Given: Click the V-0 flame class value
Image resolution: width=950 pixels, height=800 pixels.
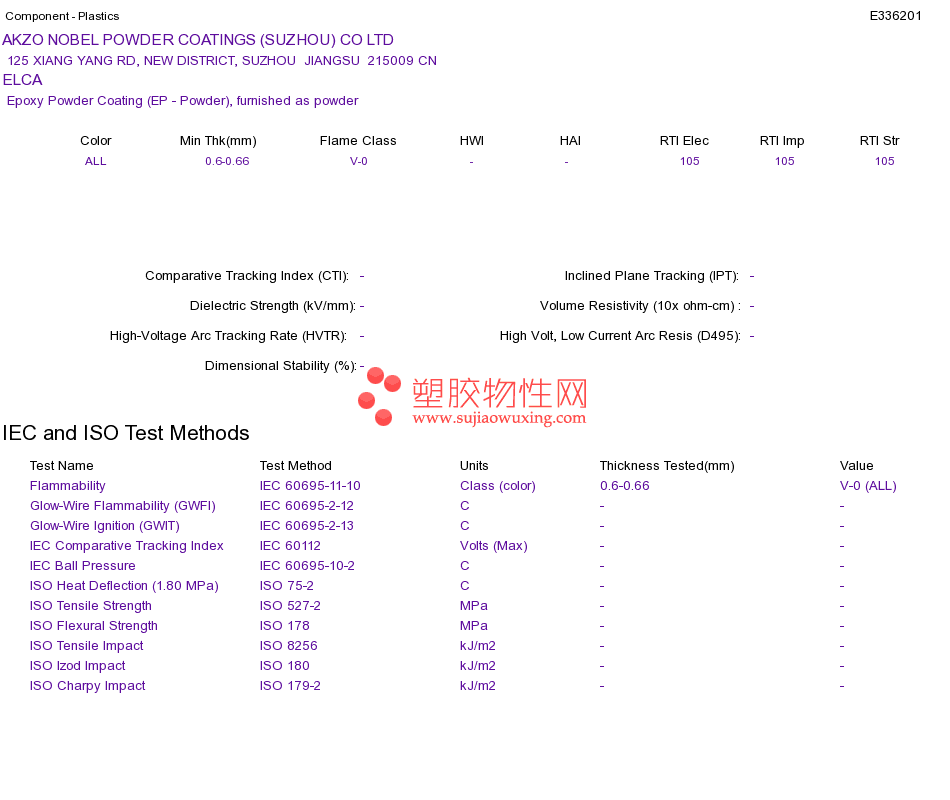Looking at the screenshot, I should pos(359,161).
